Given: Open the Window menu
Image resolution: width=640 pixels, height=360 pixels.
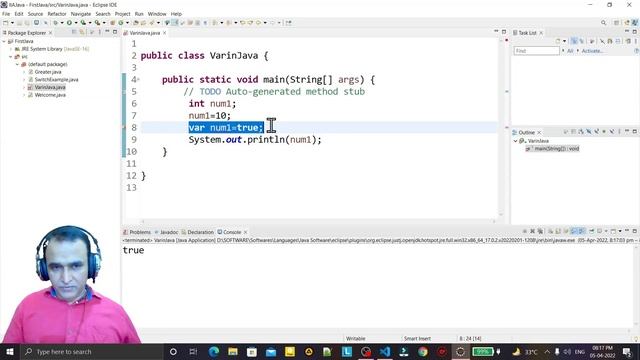Looking at the screenshot, I should pos(157,14).
